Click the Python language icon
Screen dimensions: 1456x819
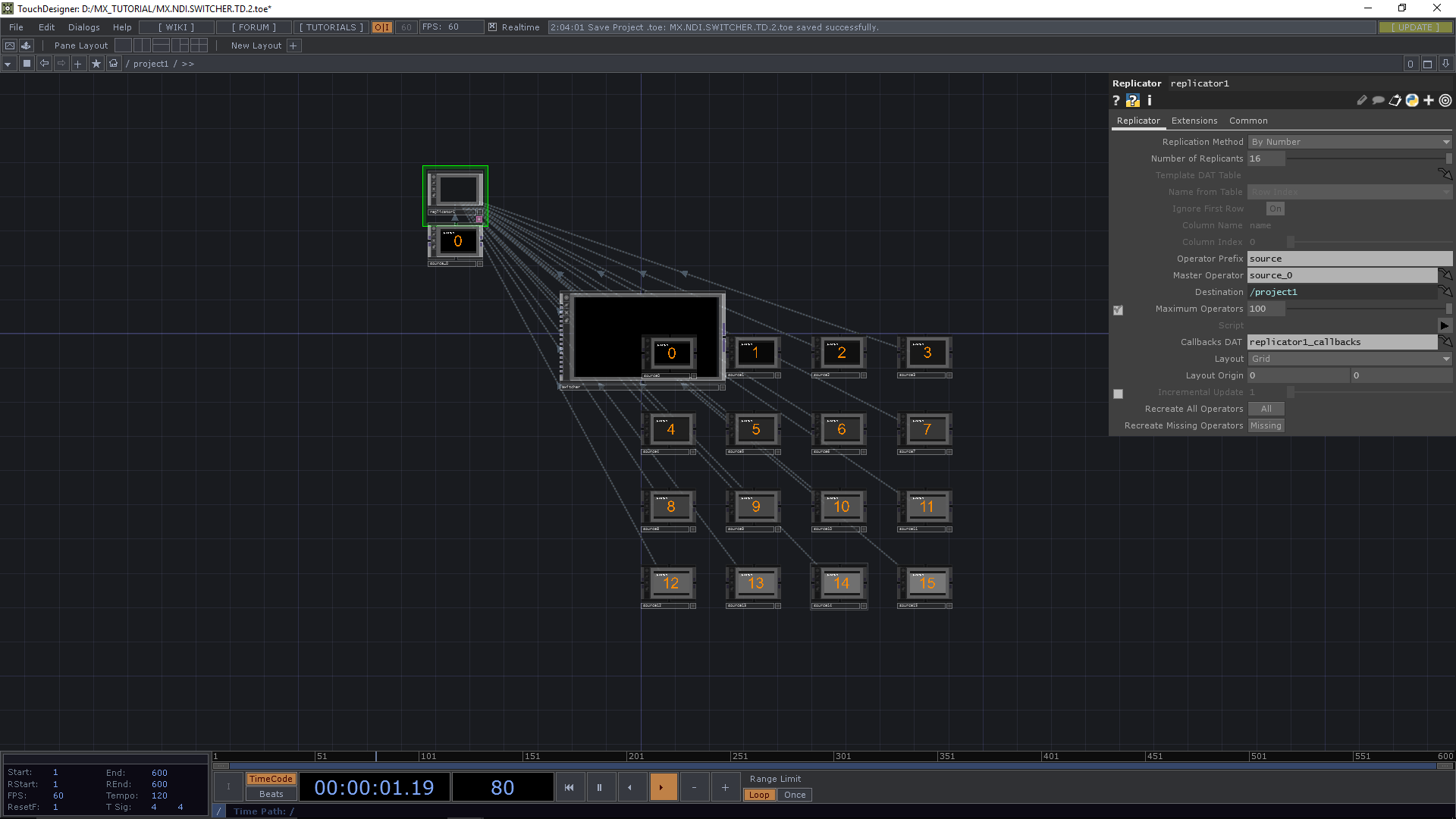tap(1412, 100)
